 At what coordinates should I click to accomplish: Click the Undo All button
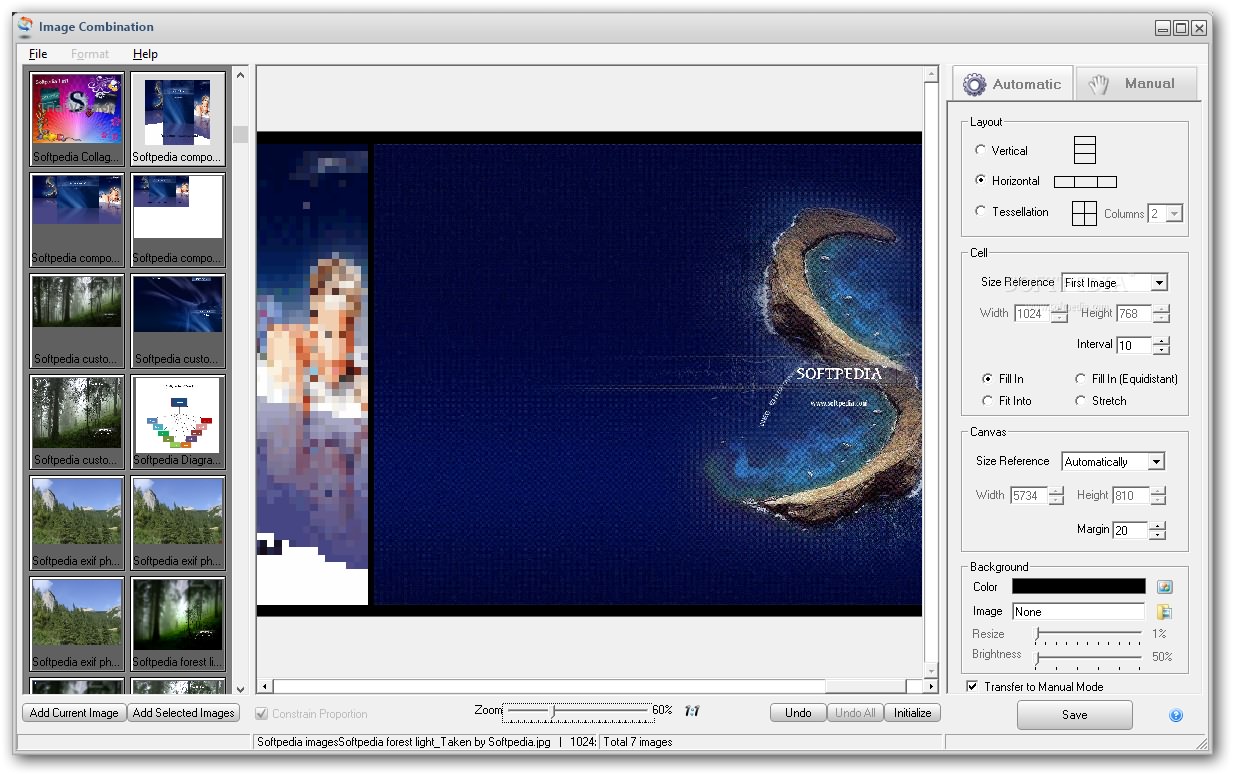(x=855, y=713)
